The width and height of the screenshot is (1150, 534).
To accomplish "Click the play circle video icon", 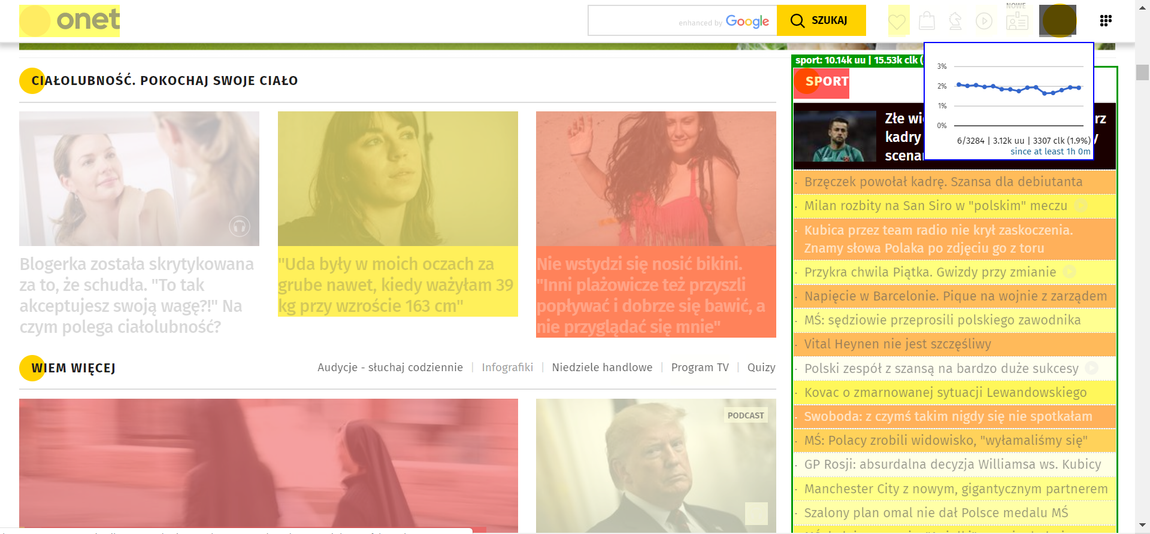I will coord(984,21).
